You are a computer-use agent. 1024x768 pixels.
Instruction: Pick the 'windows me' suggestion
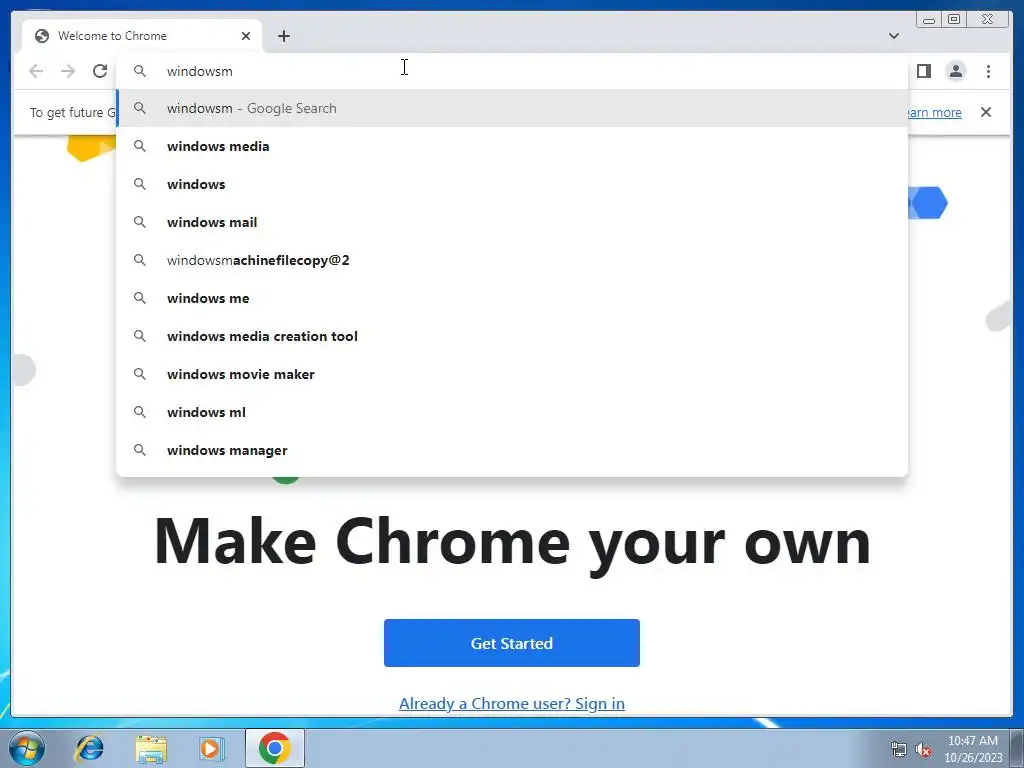click(x=512, y=298)
